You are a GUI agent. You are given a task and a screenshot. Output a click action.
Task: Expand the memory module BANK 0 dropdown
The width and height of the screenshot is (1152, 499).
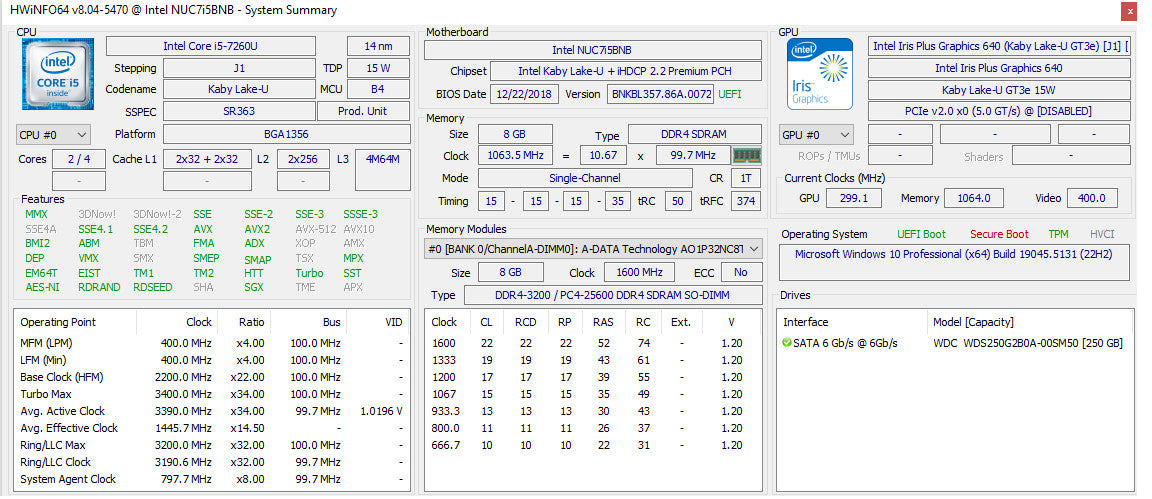click(594, 250)
